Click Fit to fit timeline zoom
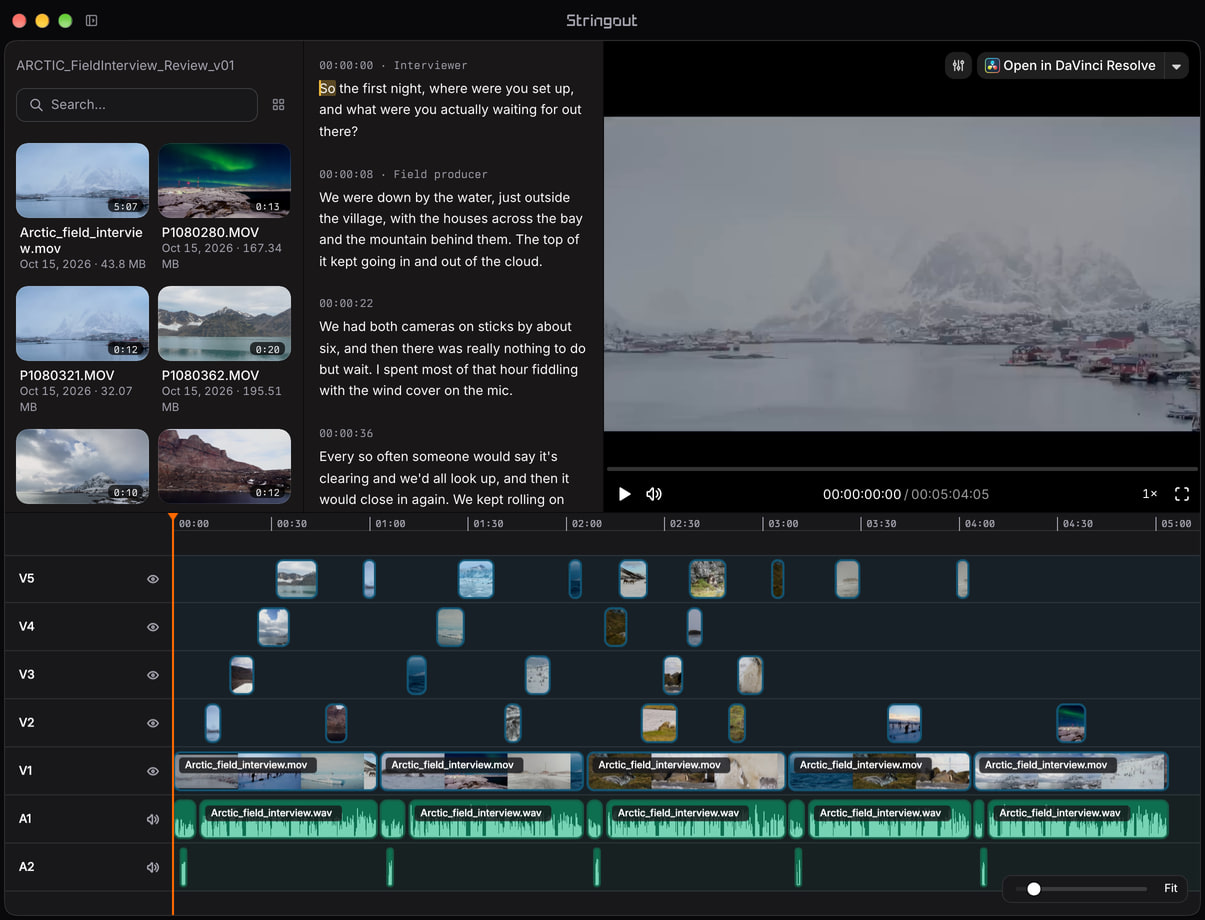The height and width of the screenshot is (920, 1205). [x=1171, y=888]
